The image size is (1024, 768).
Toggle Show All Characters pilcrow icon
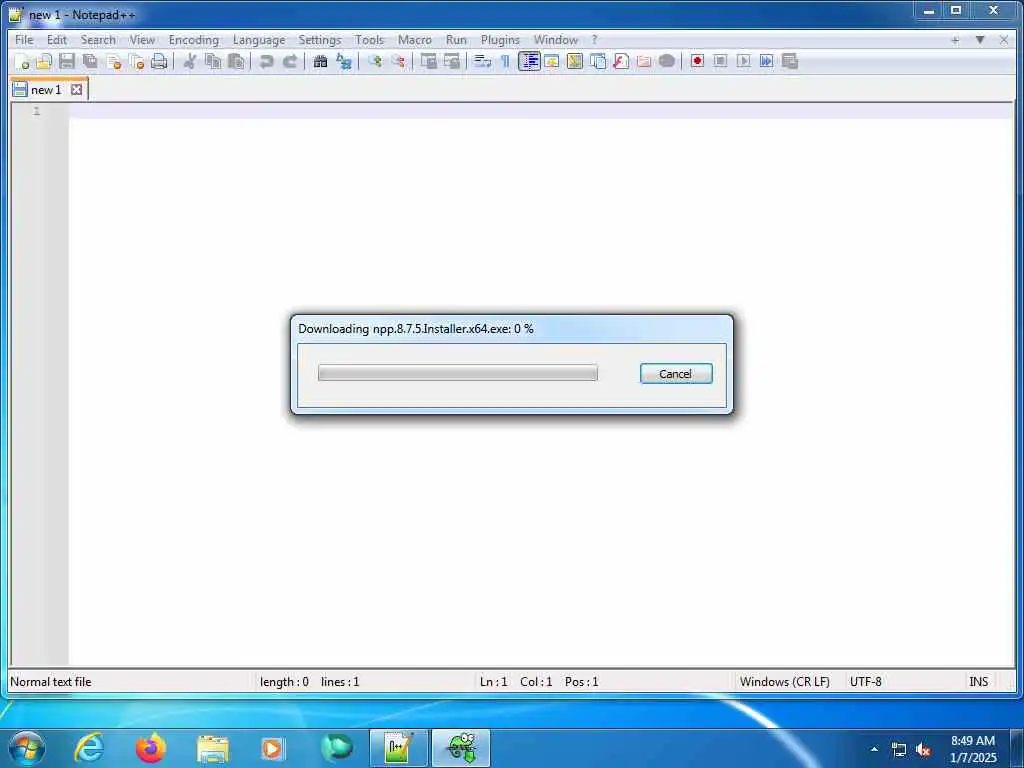coord(505,61)
